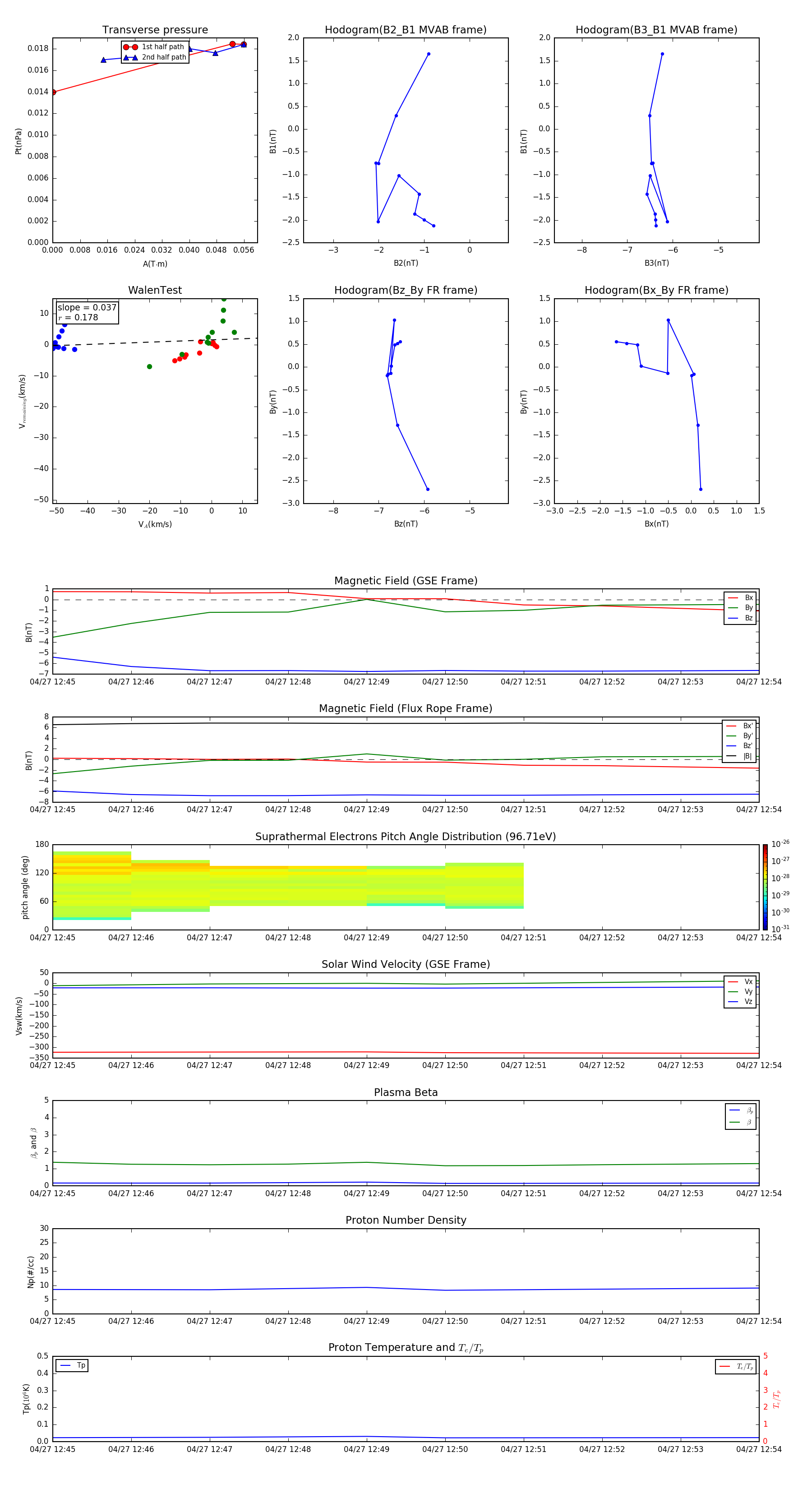Click the "Solar Wind Velocity (GSE Frame)" title
Viewport: 812px width, 1489px height.
(x=406, y=964)
